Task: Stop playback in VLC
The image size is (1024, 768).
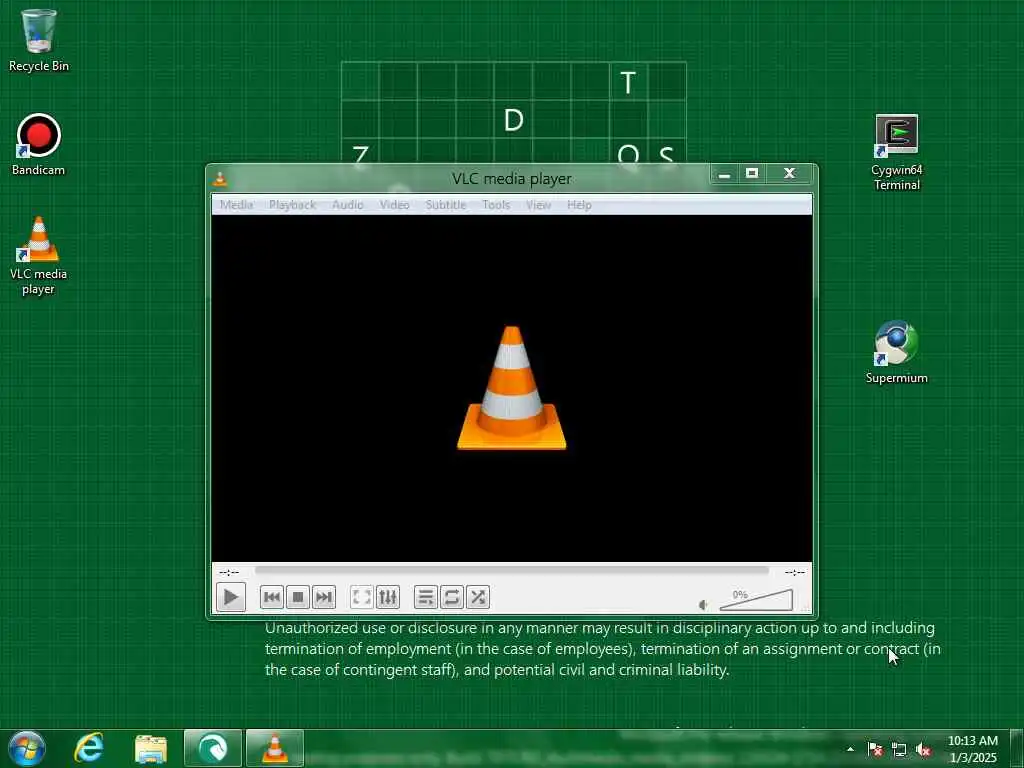Action: [298, 597]
